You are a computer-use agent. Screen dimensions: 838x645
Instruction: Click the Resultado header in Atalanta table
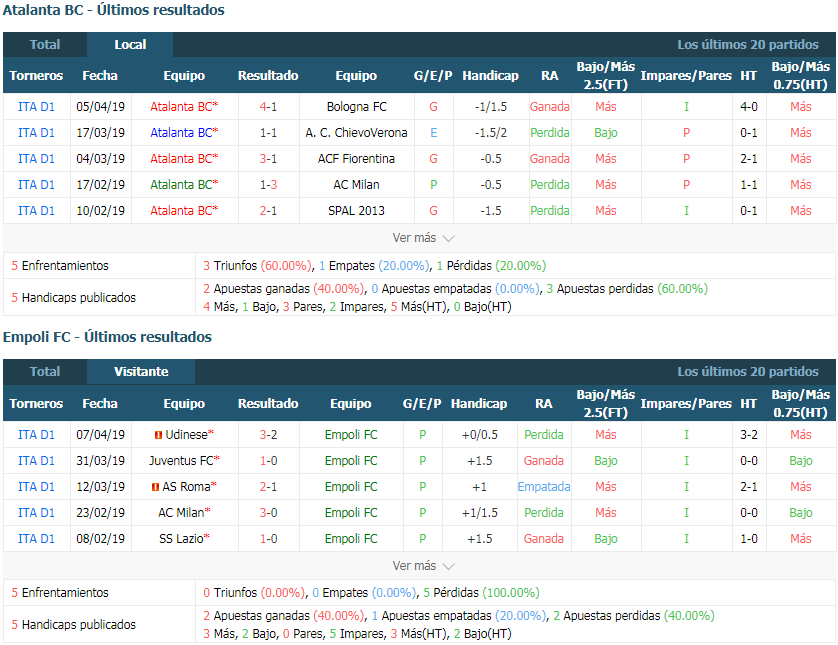[268, 76]
